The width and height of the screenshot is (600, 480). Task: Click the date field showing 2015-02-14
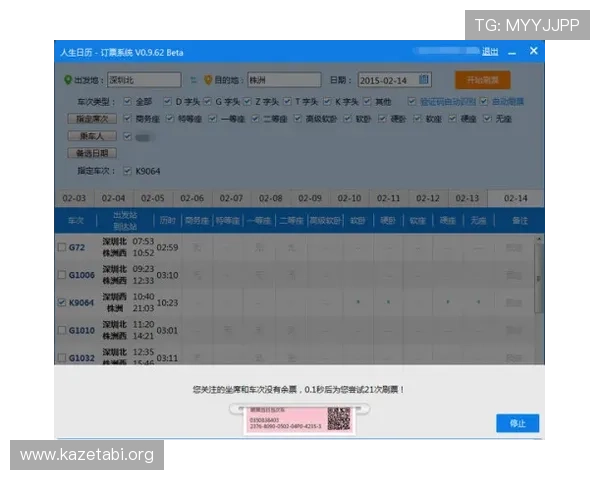pos(394,80)
